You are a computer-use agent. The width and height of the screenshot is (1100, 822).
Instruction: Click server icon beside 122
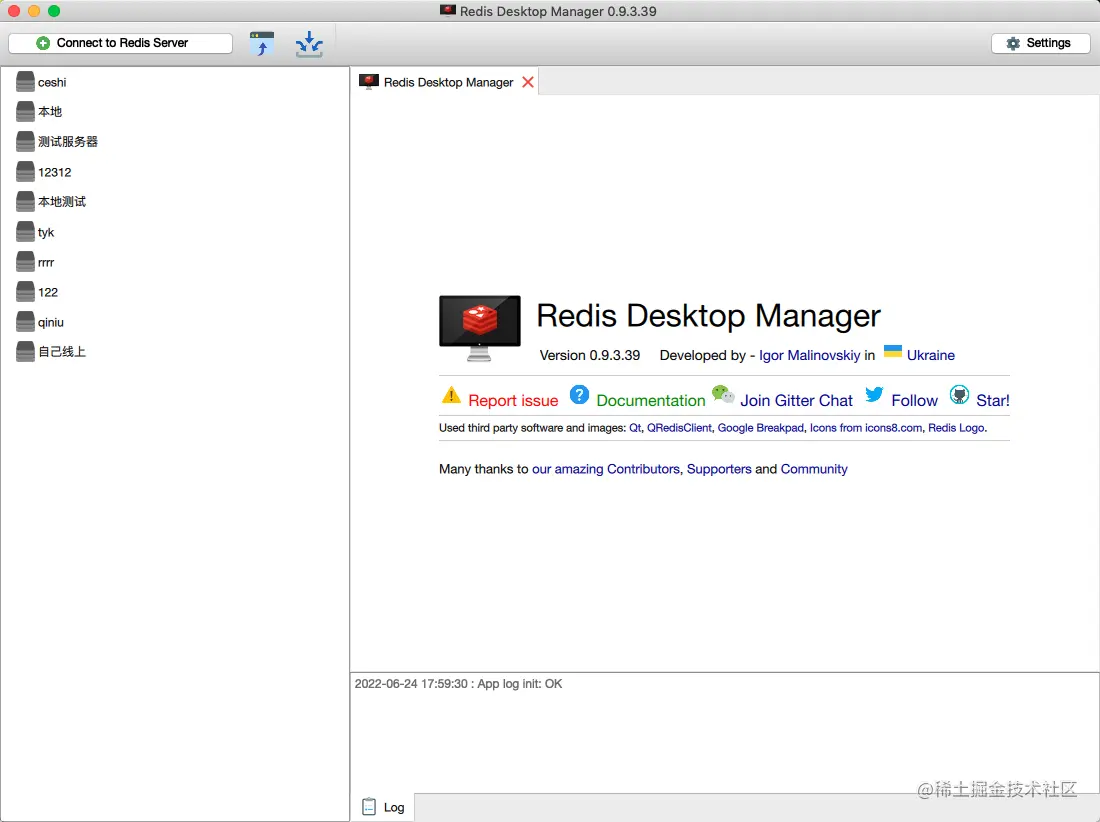tap(25, 292)
